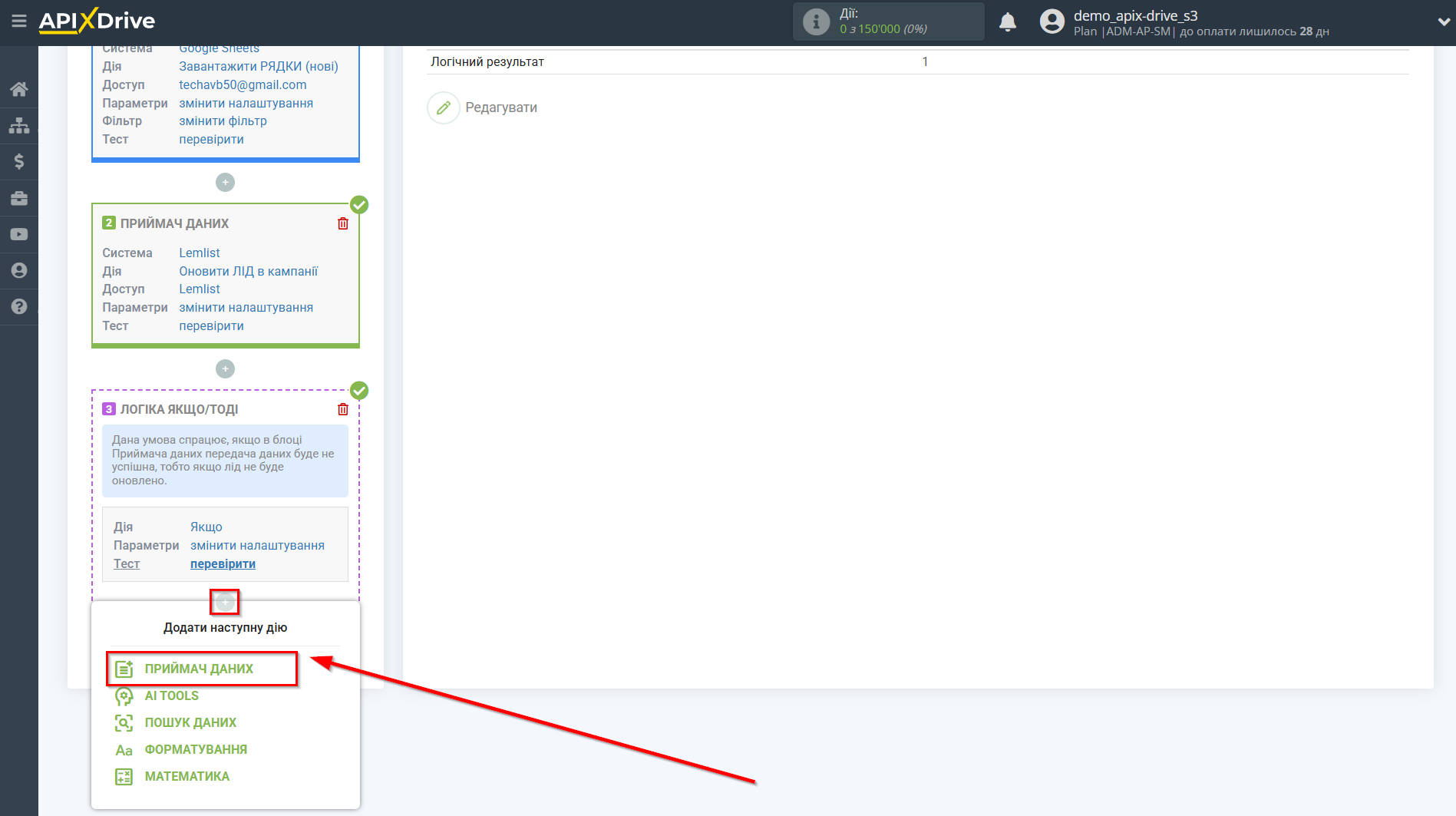Open the hamburger menu icon

(19, 21)
